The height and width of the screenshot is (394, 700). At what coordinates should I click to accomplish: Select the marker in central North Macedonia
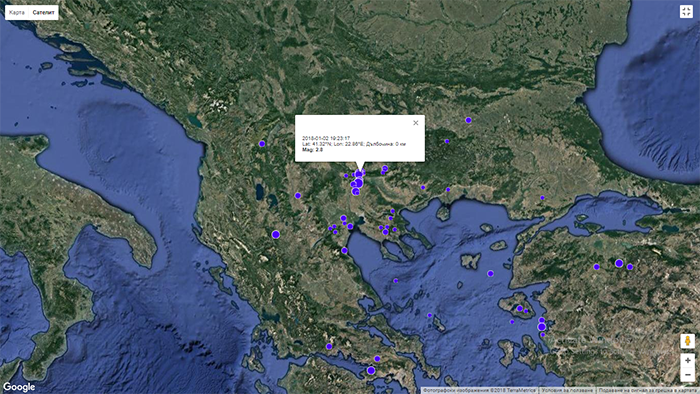coord(298,195)
